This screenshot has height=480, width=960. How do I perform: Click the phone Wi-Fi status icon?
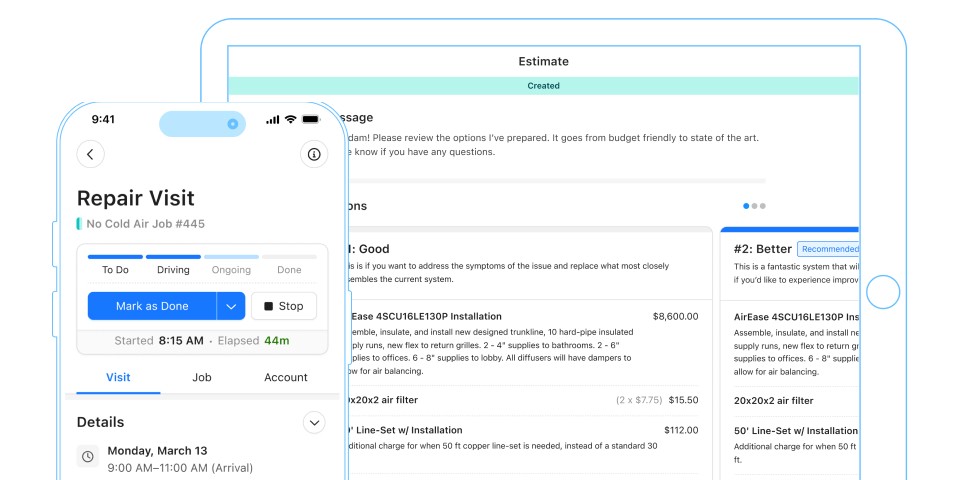(x=291, y=119)
